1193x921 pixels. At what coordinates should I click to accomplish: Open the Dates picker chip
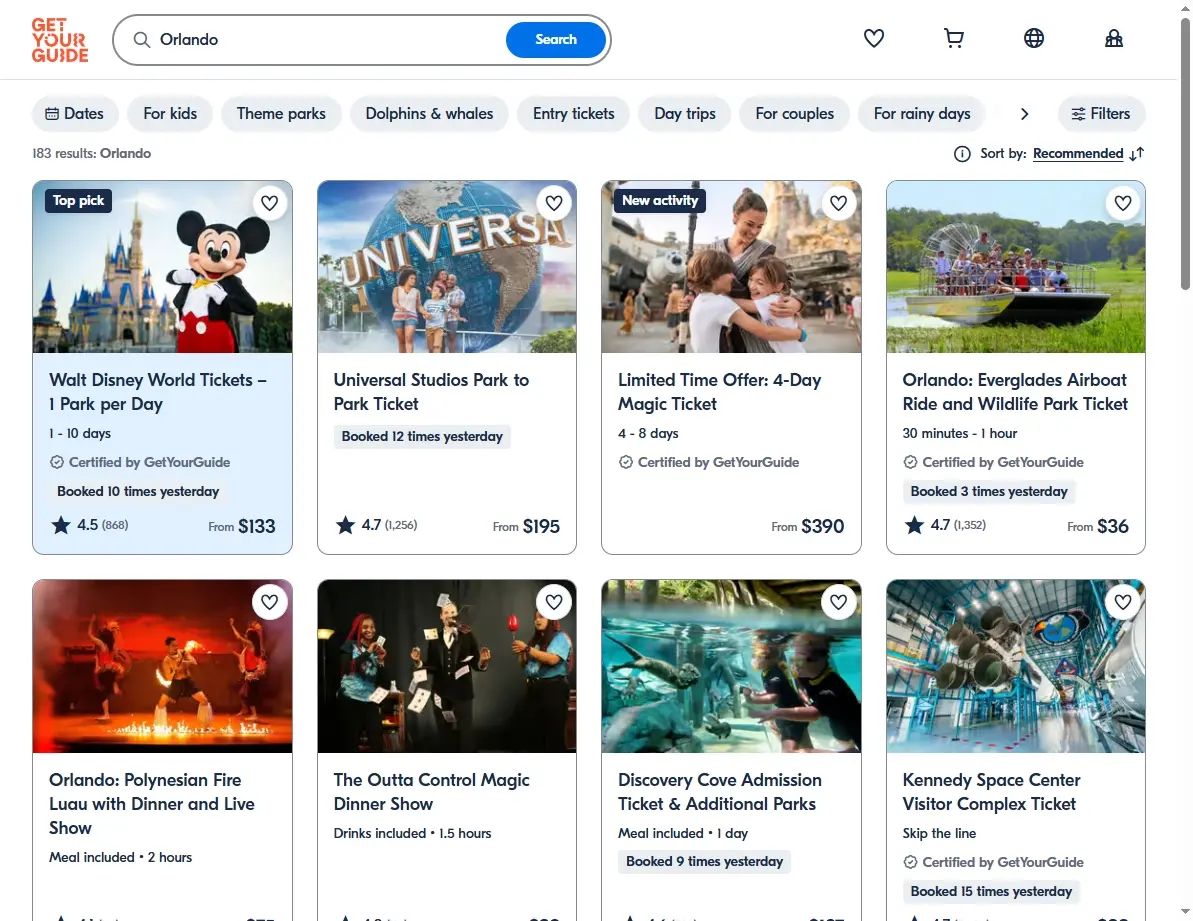[75, 114]
